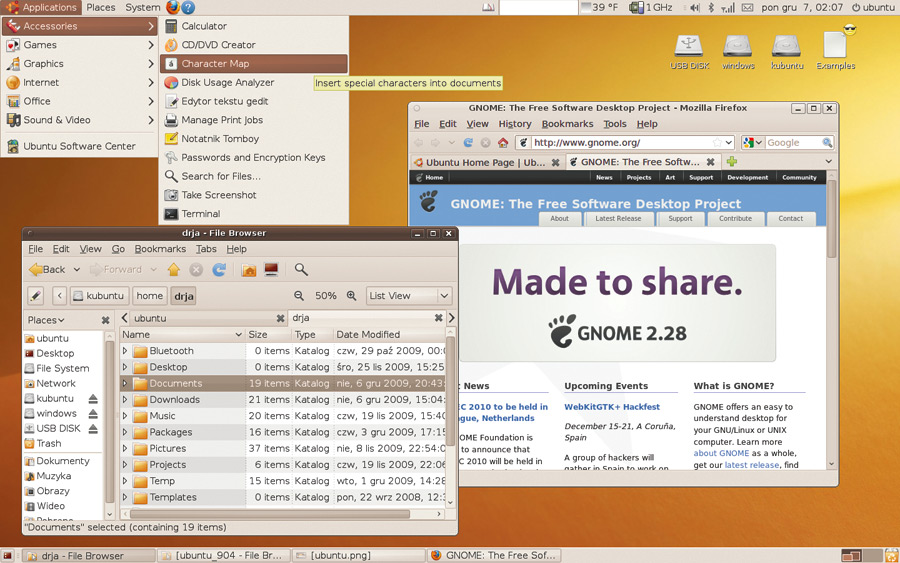Open search with the magnifier icon in File Browser
Screen dimensions: 900x563
pyautogui.click(x=301, y=269)
